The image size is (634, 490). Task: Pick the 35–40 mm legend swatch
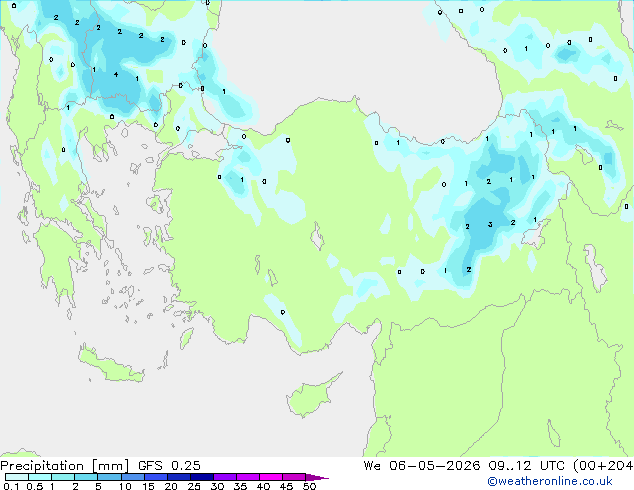tap(248, 477)
